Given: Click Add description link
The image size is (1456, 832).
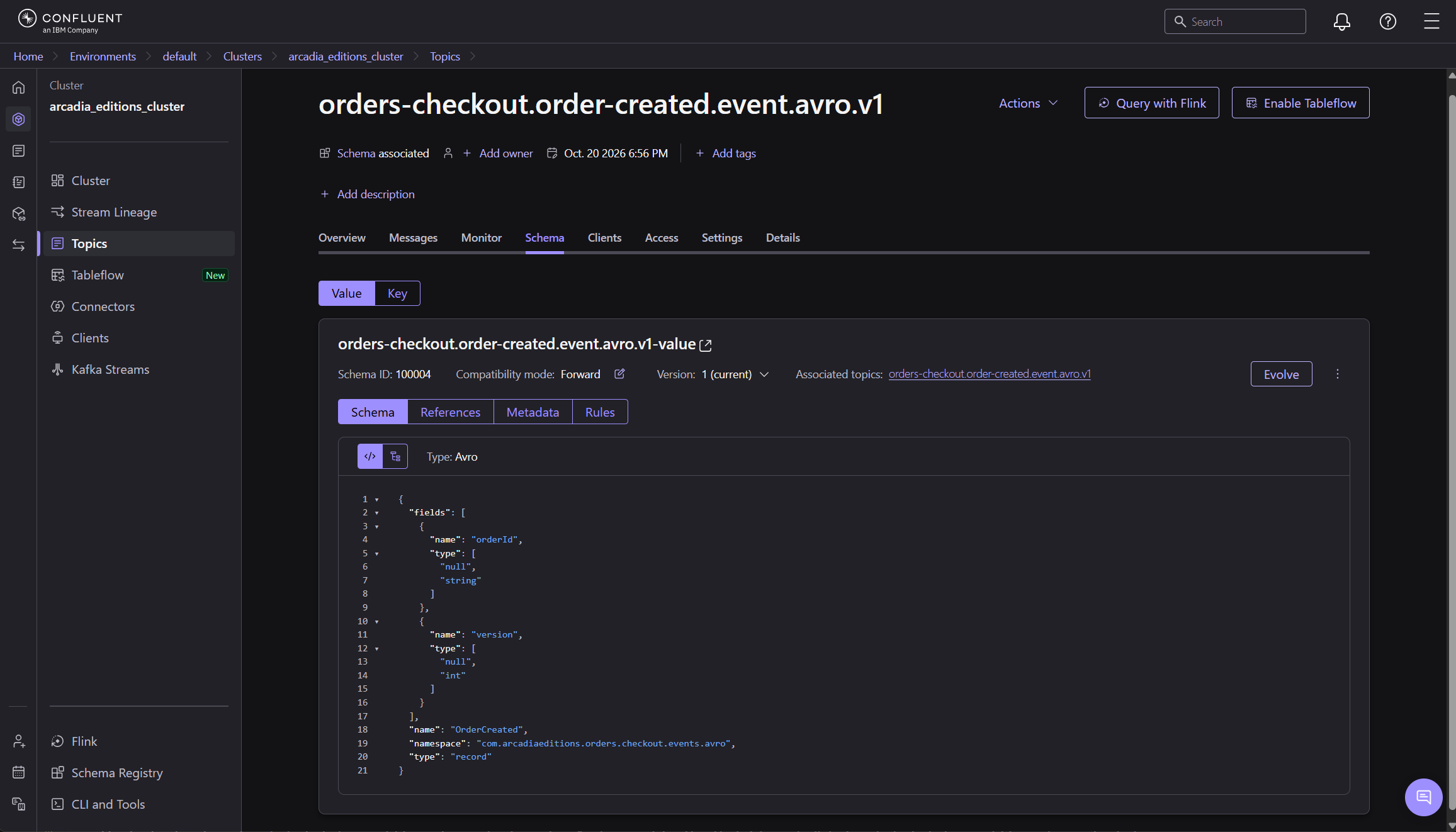Looking at the screenshot, I should [368, 194].
